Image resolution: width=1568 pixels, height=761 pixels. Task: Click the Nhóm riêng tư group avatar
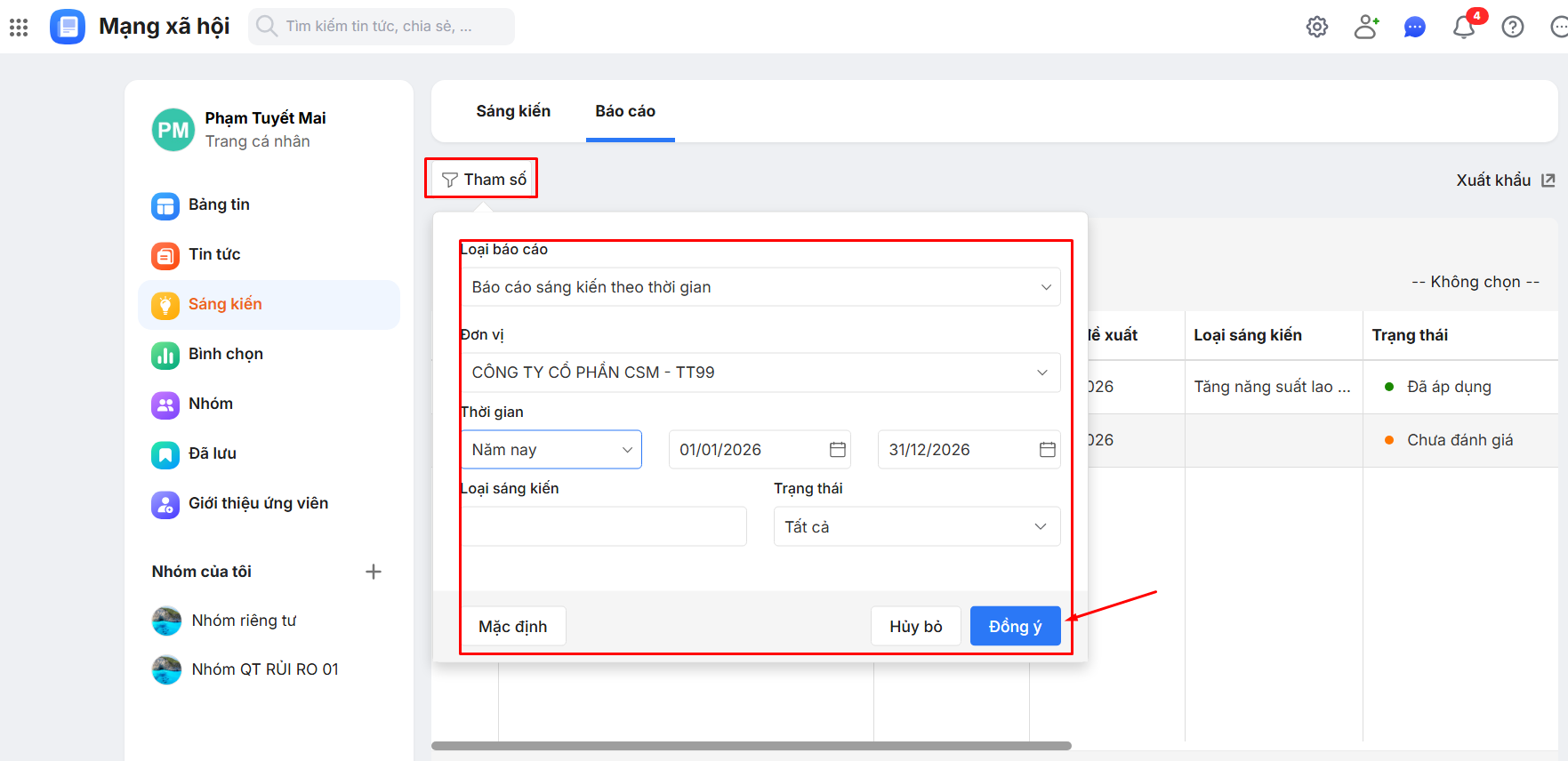coord(166,621)
